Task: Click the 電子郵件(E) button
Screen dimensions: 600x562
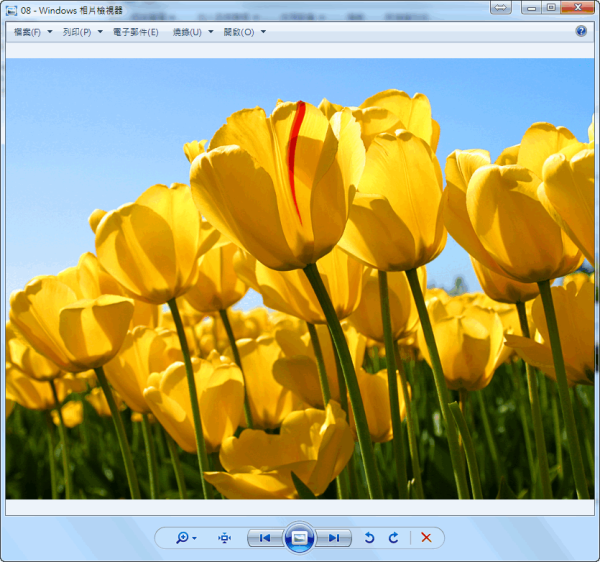Action: click(x=135, y=32)
